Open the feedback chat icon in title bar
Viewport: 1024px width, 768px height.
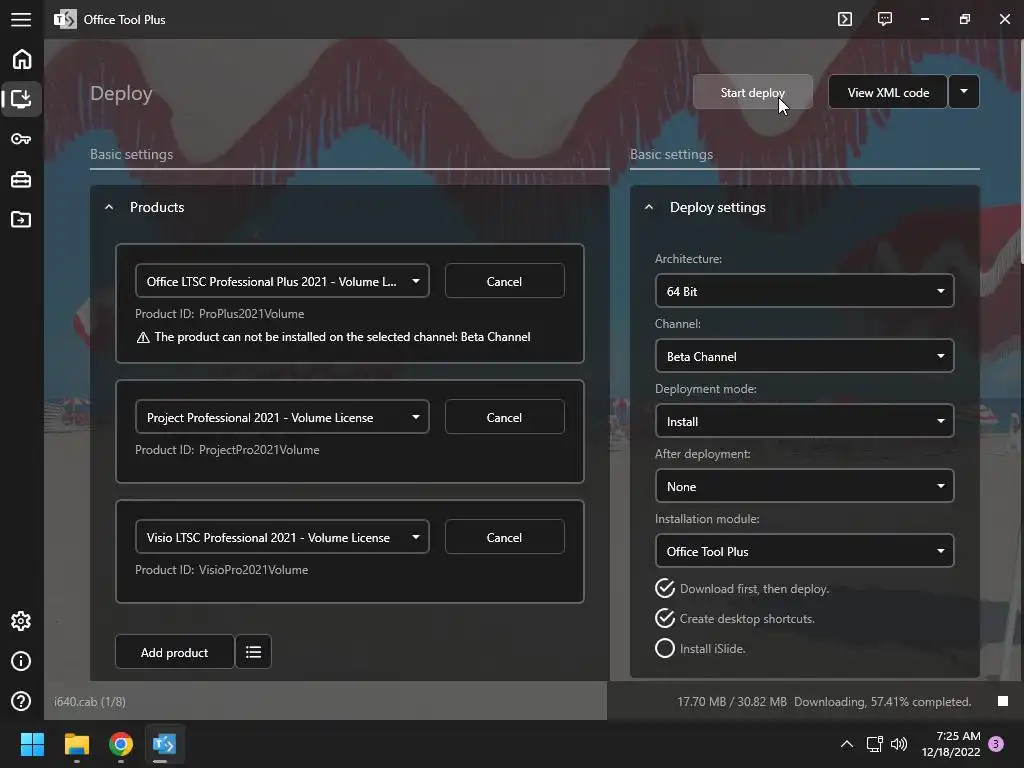coord(885,19)
